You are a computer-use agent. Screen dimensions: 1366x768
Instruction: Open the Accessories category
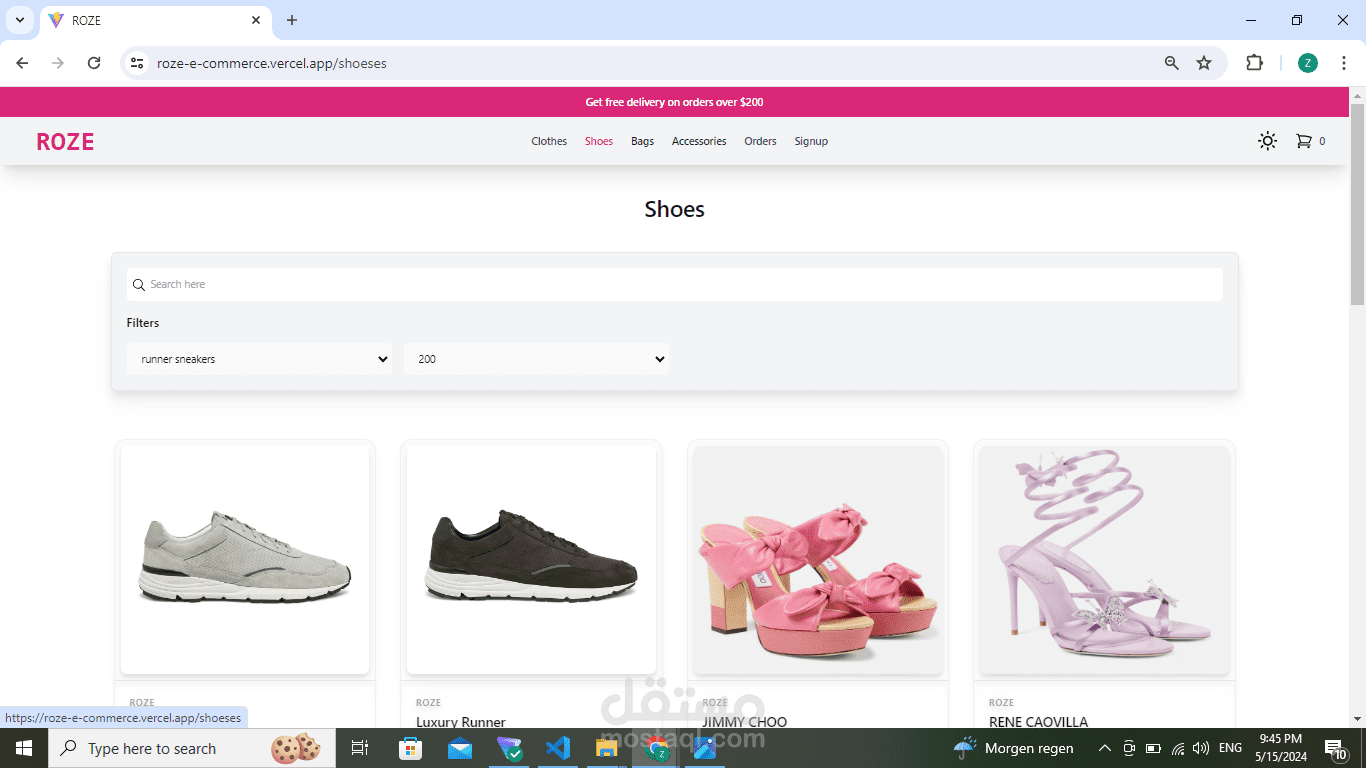[699, 141]
